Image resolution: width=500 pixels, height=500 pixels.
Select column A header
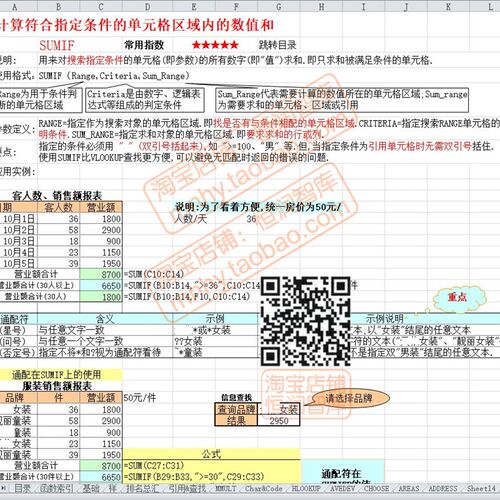18,7
